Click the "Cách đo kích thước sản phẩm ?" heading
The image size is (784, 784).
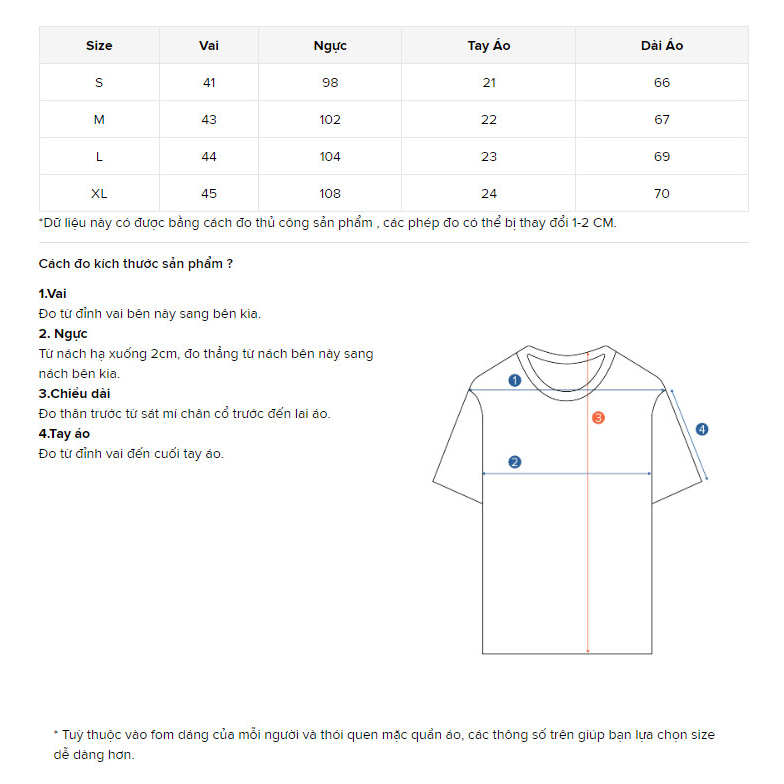click(136, 264)
